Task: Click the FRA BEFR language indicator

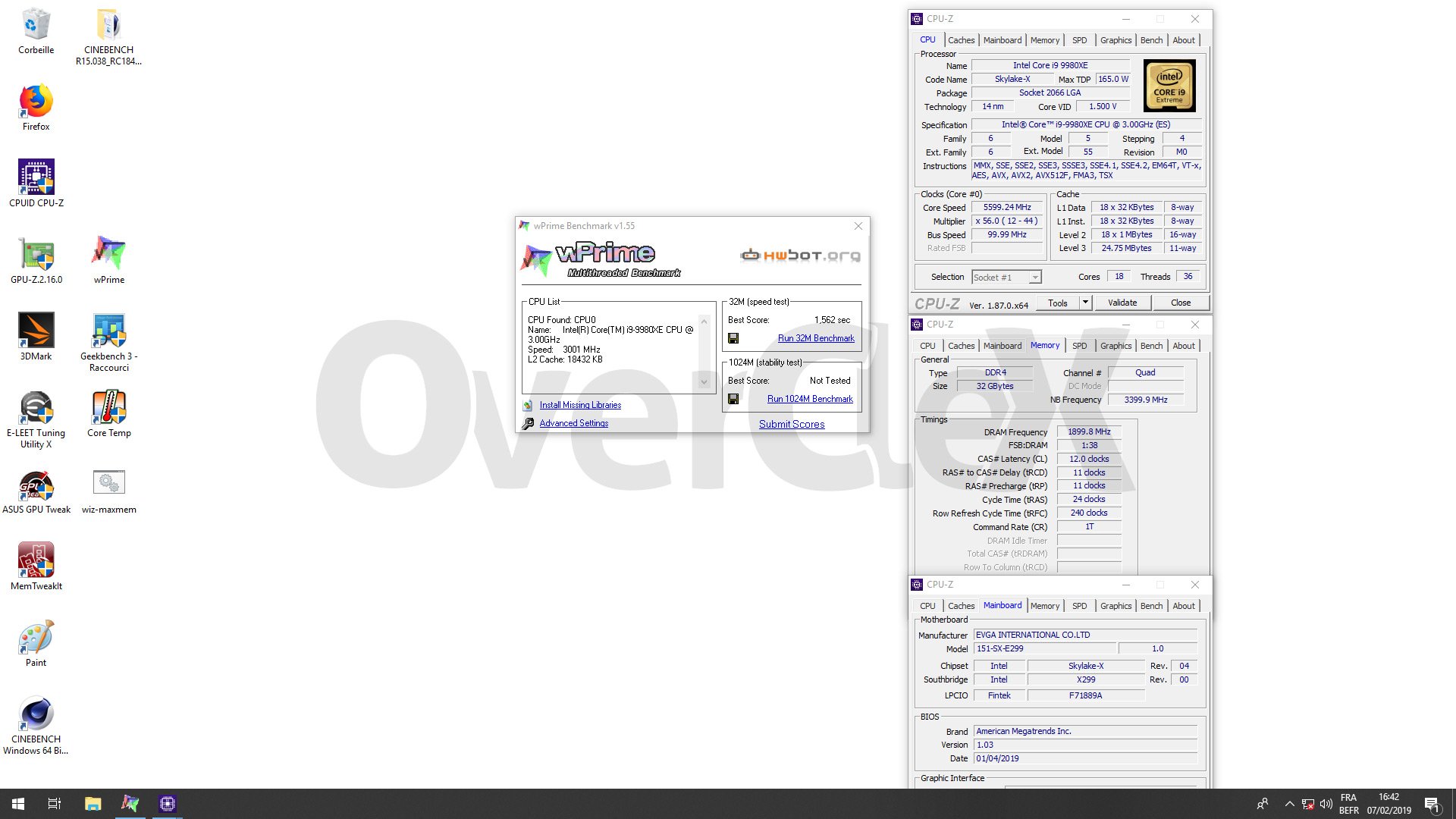Action: 1348,804
